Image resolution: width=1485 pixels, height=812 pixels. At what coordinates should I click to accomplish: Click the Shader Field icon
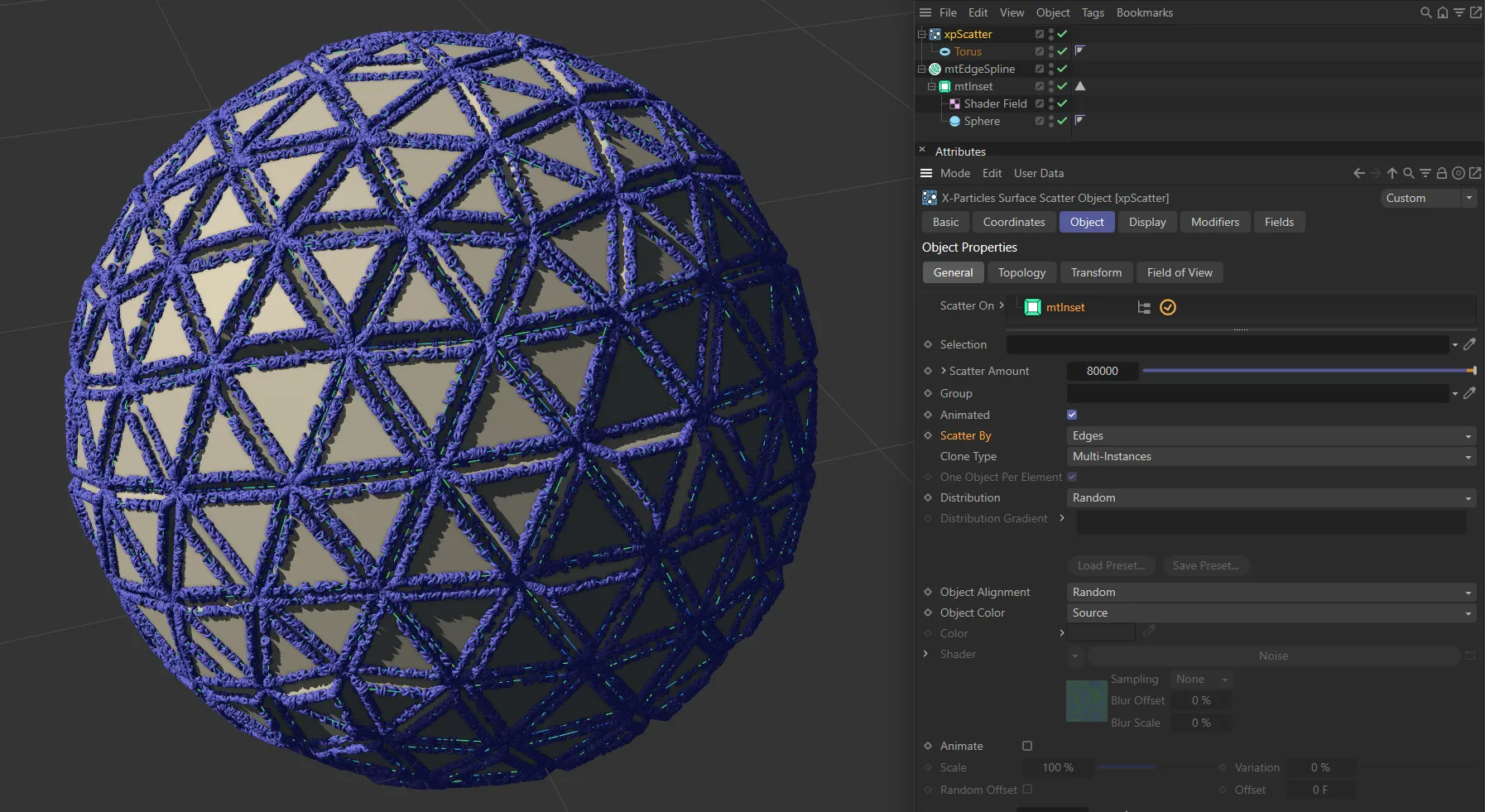coord(956,103)
